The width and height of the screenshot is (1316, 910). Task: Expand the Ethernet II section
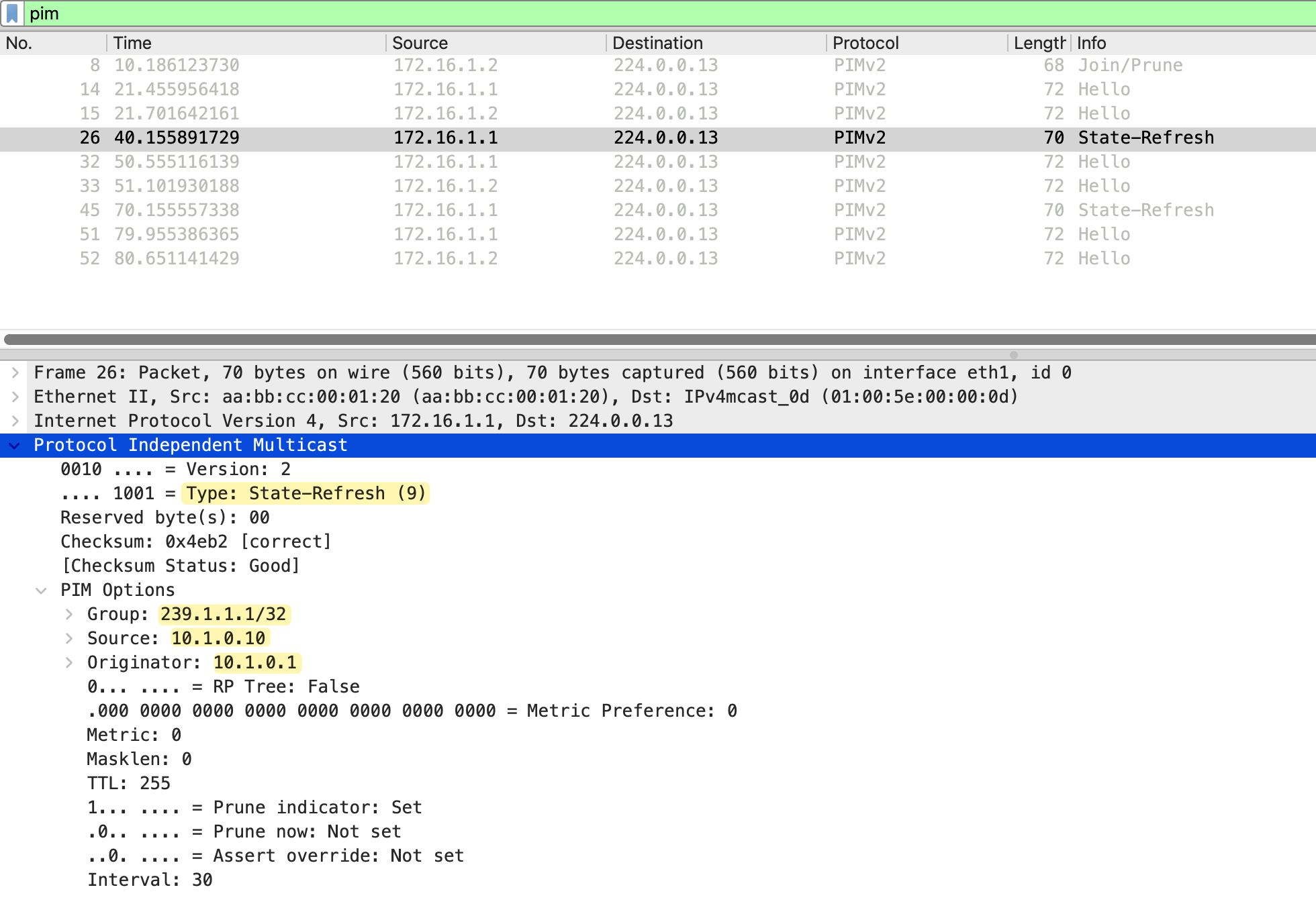tap(15, 397)
